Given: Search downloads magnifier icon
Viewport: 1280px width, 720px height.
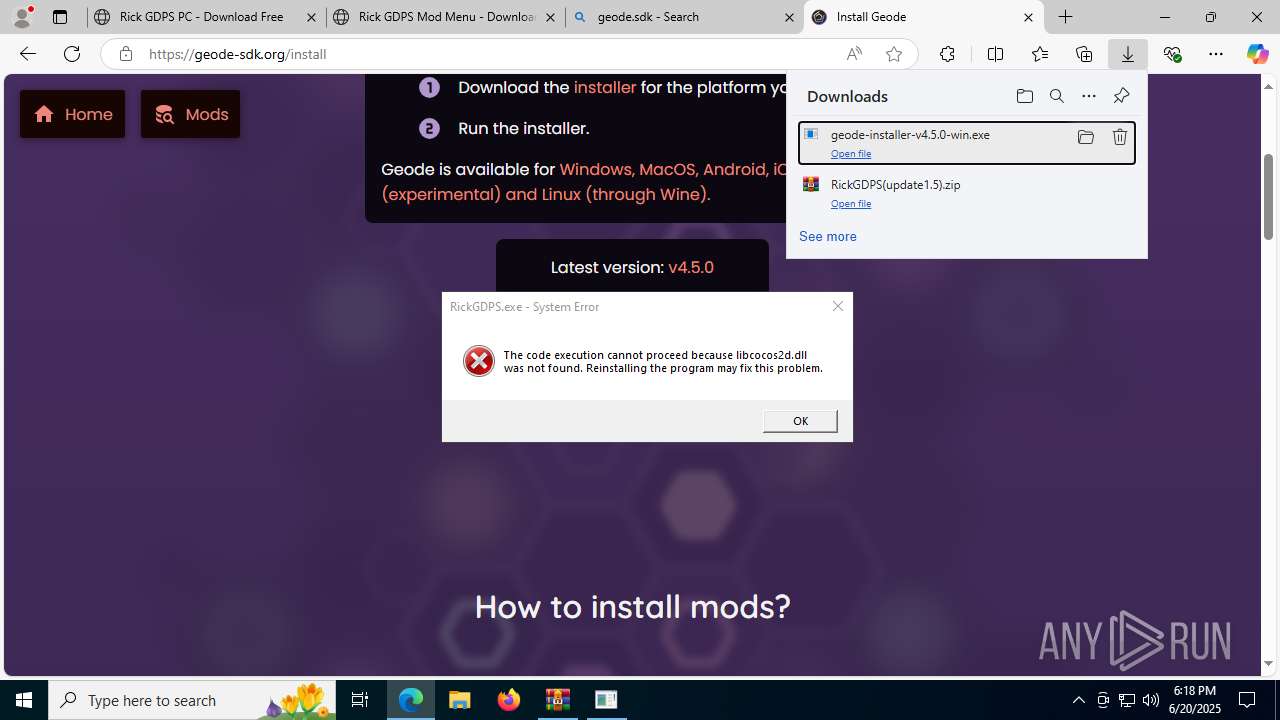Looking at the screenshot, I should coord(1056,96).
